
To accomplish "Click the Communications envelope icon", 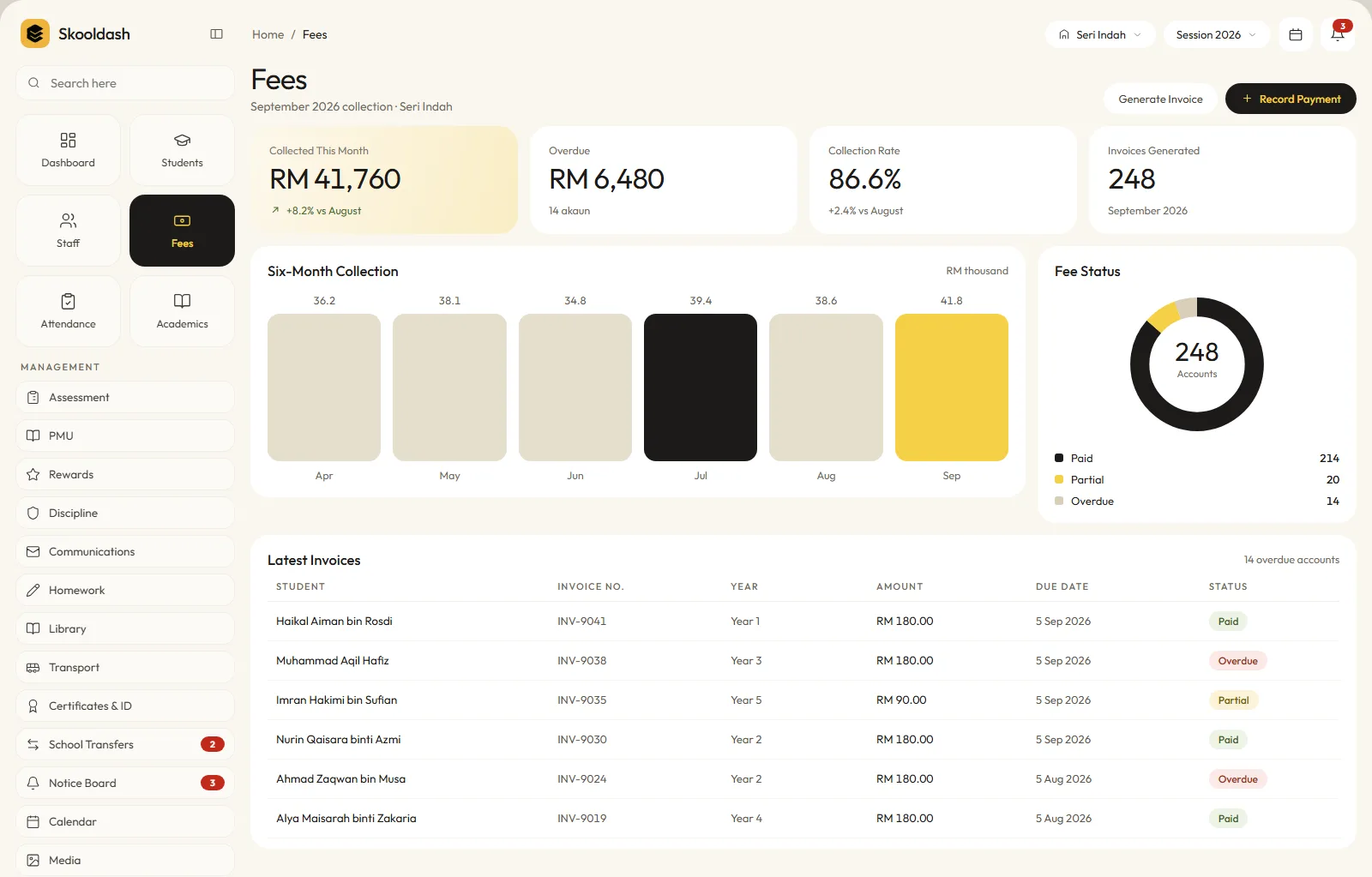I will (x=33, y=552).
